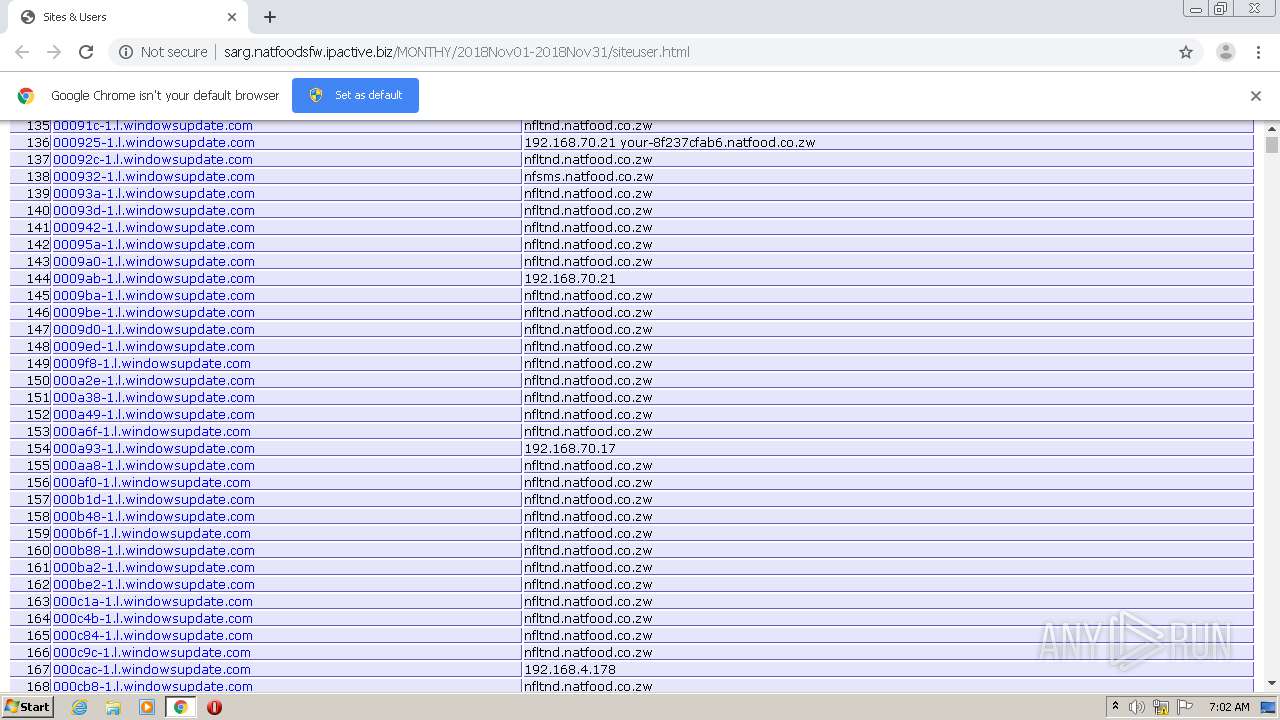Dismiss the default browser notification bar

1256,96
